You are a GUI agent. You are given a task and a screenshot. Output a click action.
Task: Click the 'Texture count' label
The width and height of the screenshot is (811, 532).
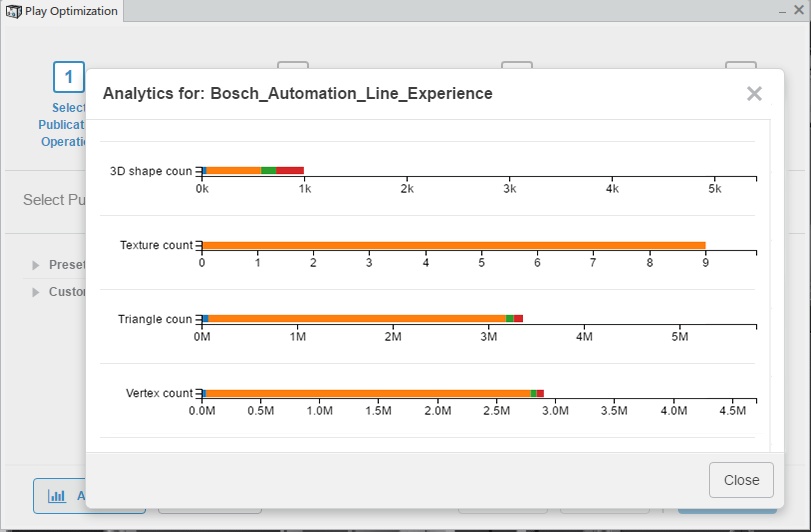click(x=156, y=245)
